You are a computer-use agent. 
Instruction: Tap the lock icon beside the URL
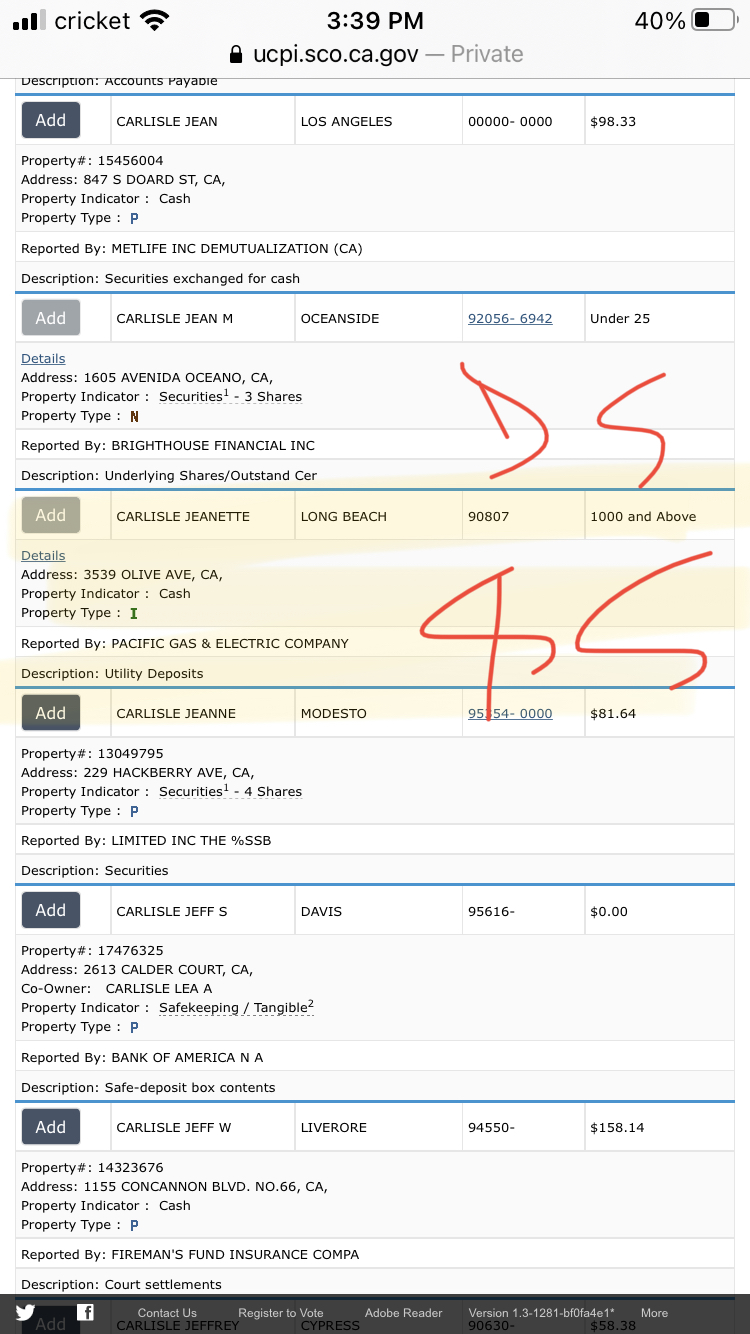pyautogui.click(x=236, y=54)
